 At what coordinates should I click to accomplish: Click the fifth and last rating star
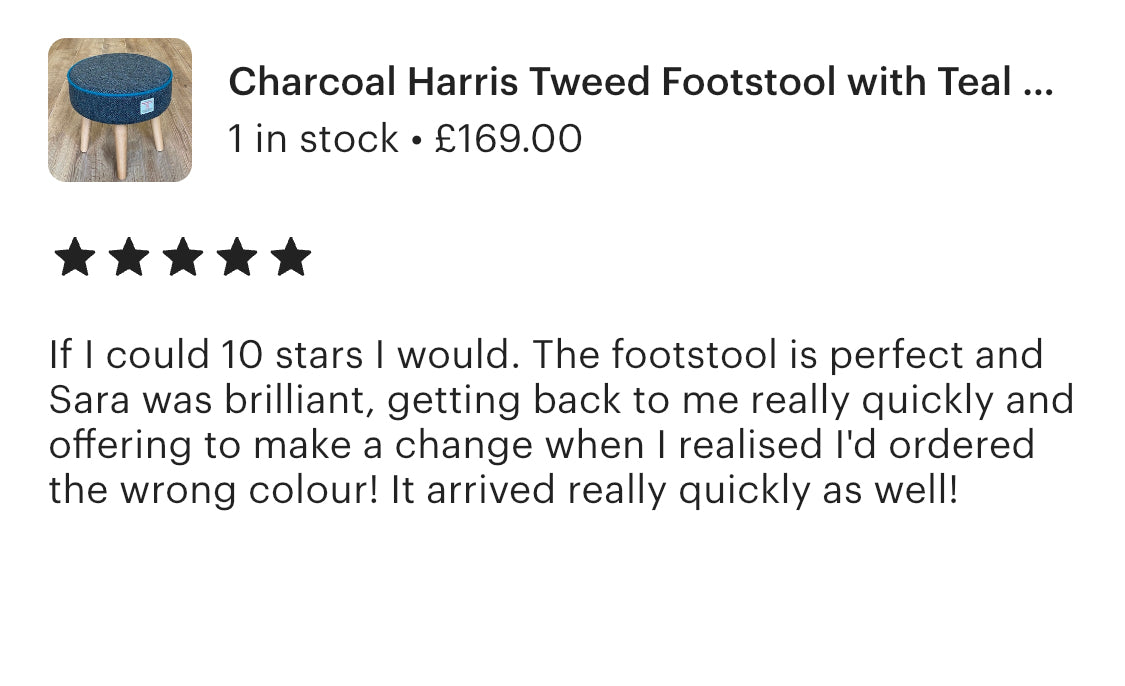[292, 258]
